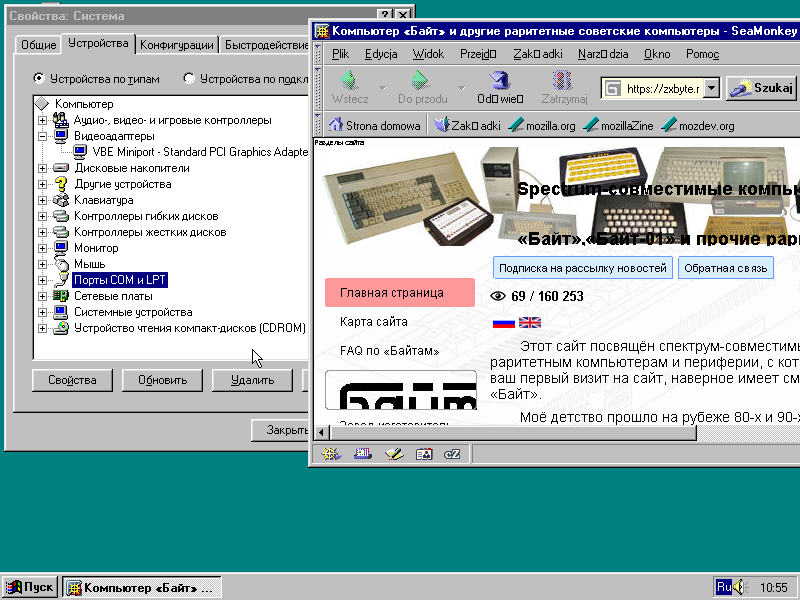The height and width of the screenshot is (600, 800).
Task: Open the Edycja menu
Action: click(x=381, y=54)
